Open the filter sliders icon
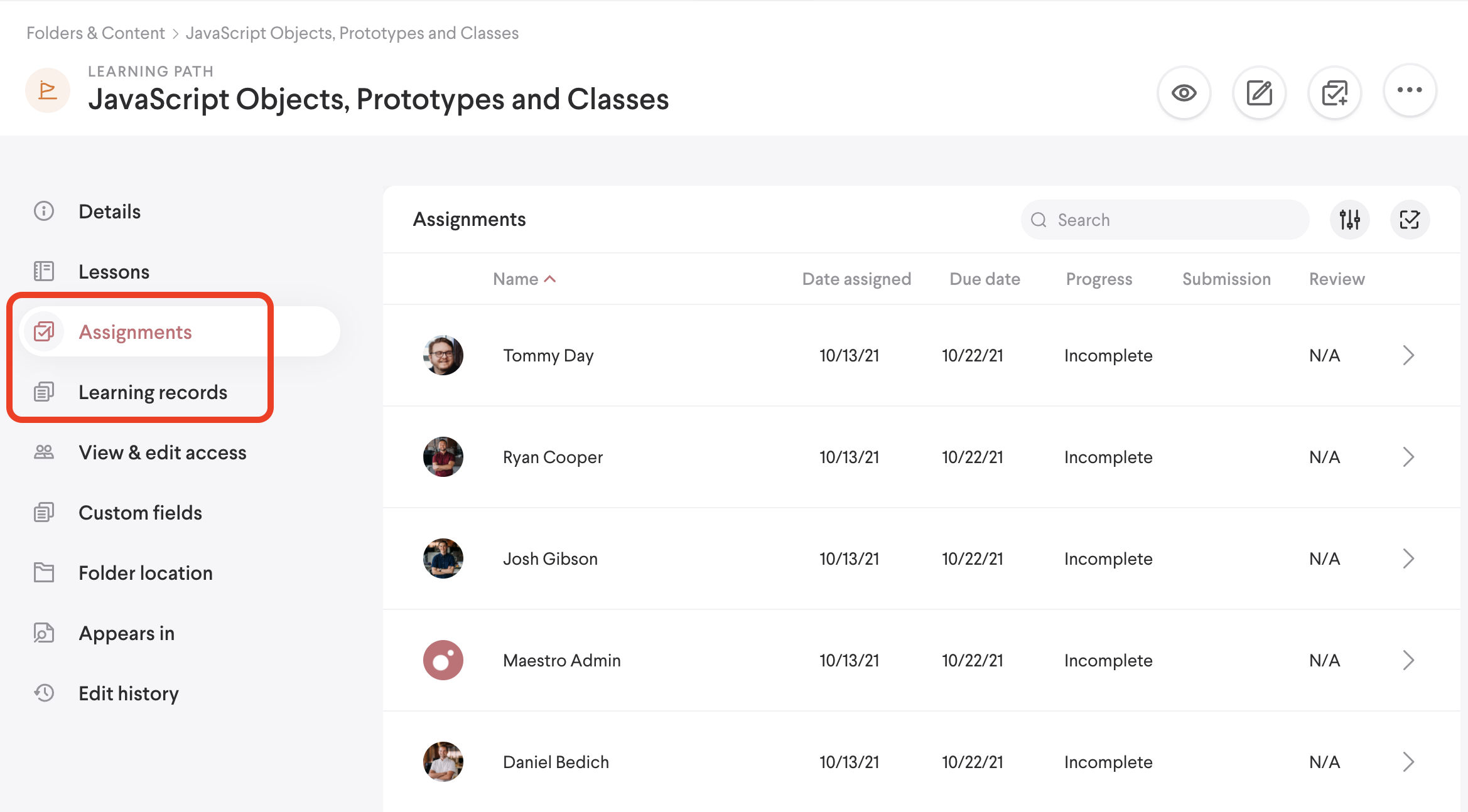The height and width of the screenshot is (812, 1468). pyautogui.click(x=1349, y=220)
